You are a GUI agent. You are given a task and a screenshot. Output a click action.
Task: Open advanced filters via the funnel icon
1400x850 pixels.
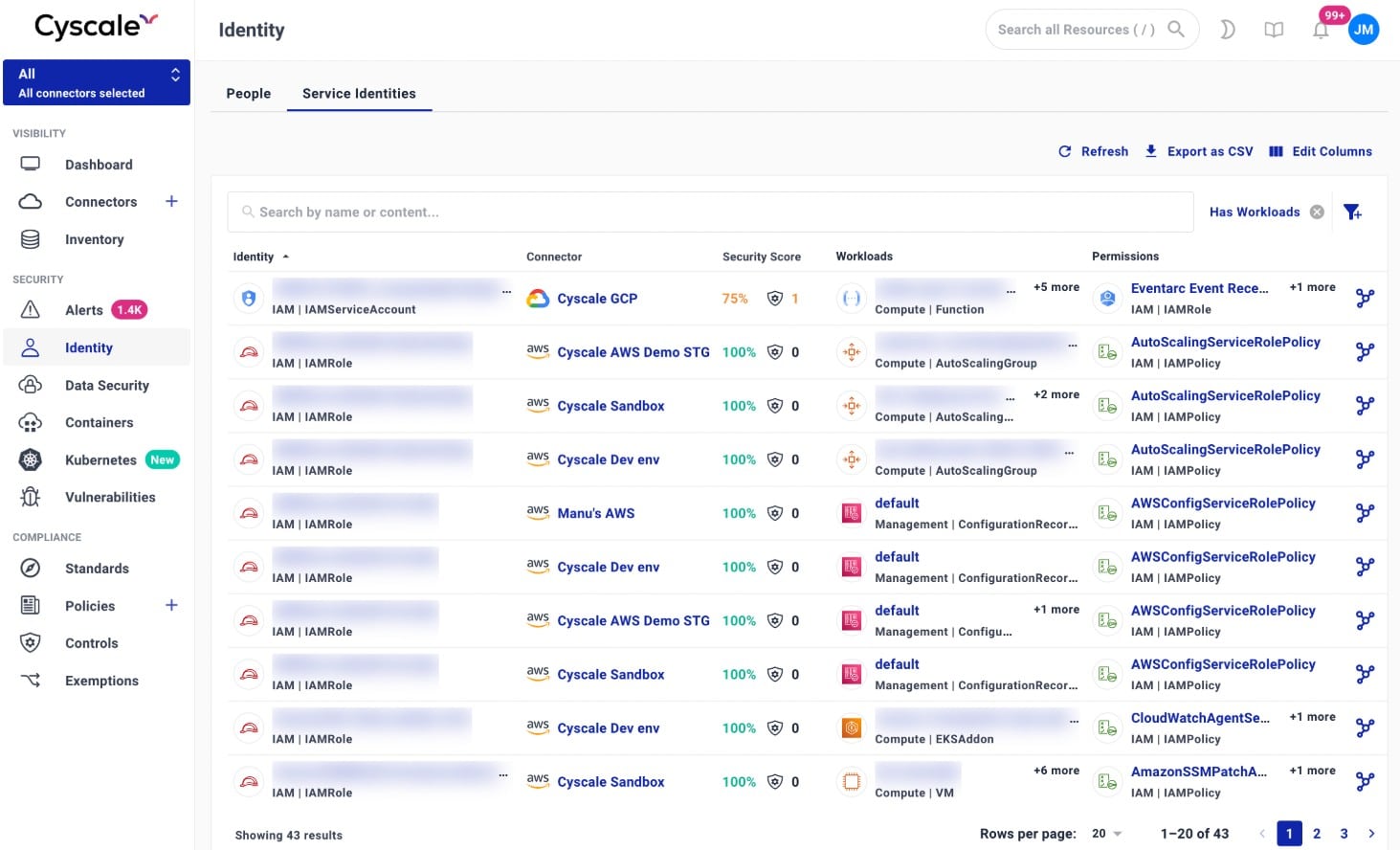(x=1352, y=212)
